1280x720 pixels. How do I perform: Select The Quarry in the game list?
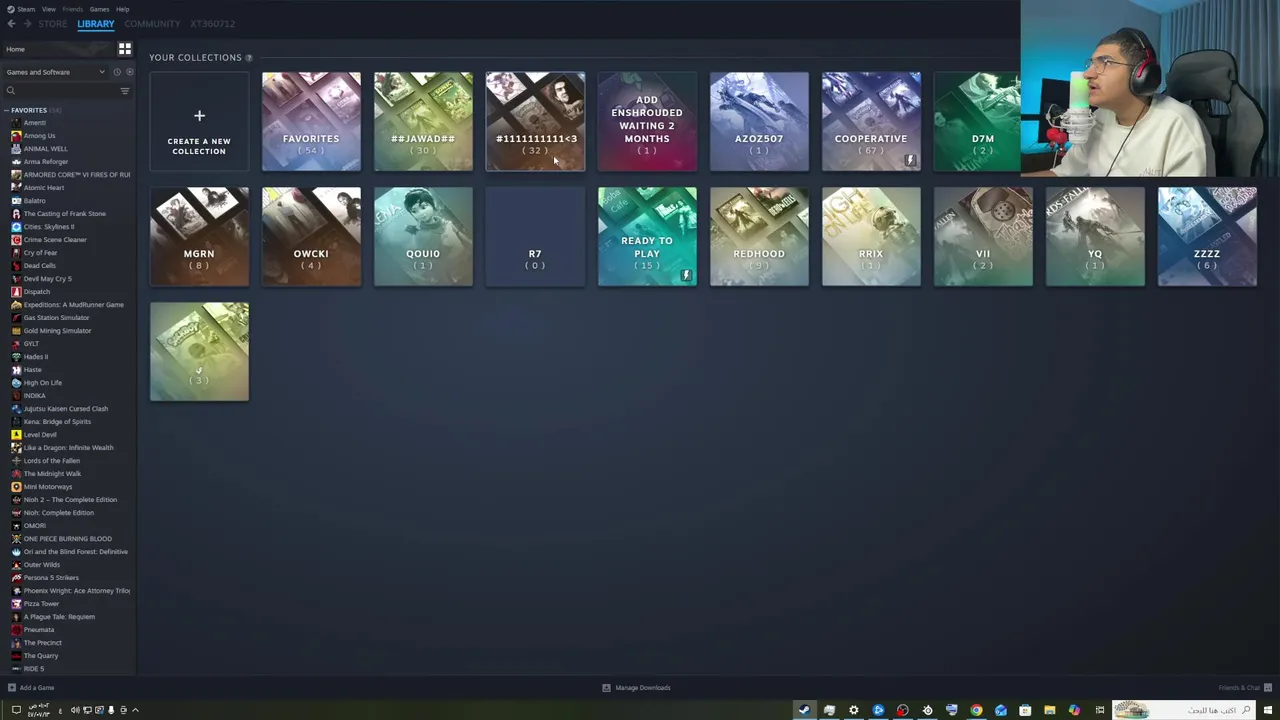[40, 656]
